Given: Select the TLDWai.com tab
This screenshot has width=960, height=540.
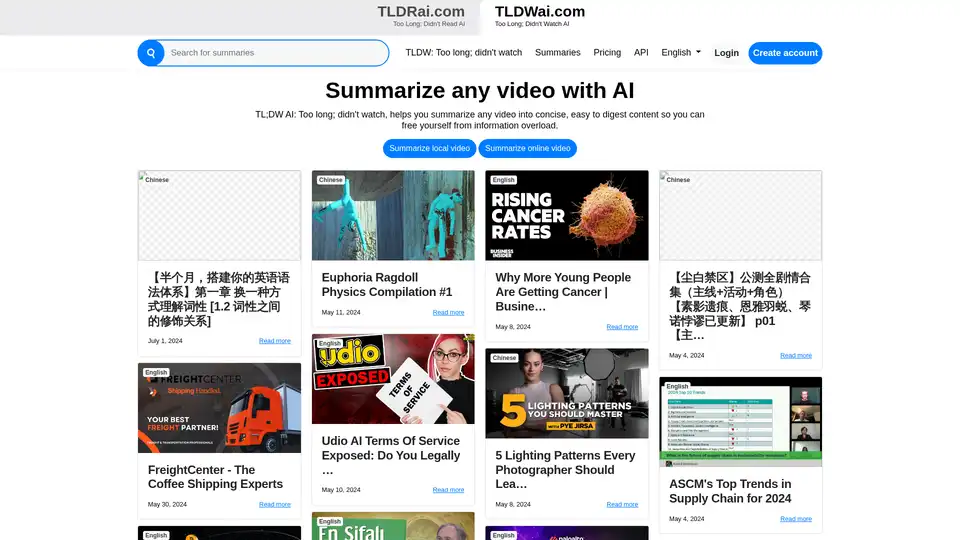Looking at the screenshot, I should pyautogui.click(x=540, y=15).
